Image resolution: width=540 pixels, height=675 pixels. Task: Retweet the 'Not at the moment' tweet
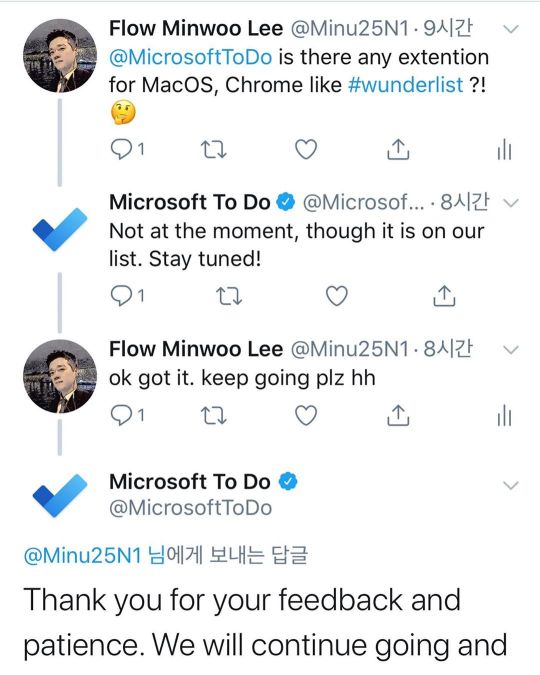point(229,296)
